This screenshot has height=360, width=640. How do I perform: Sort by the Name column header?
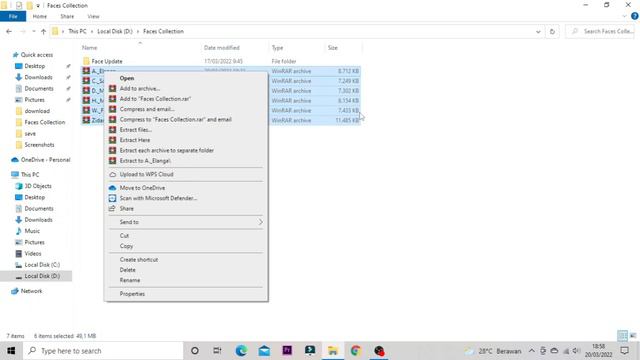point(89,48)
